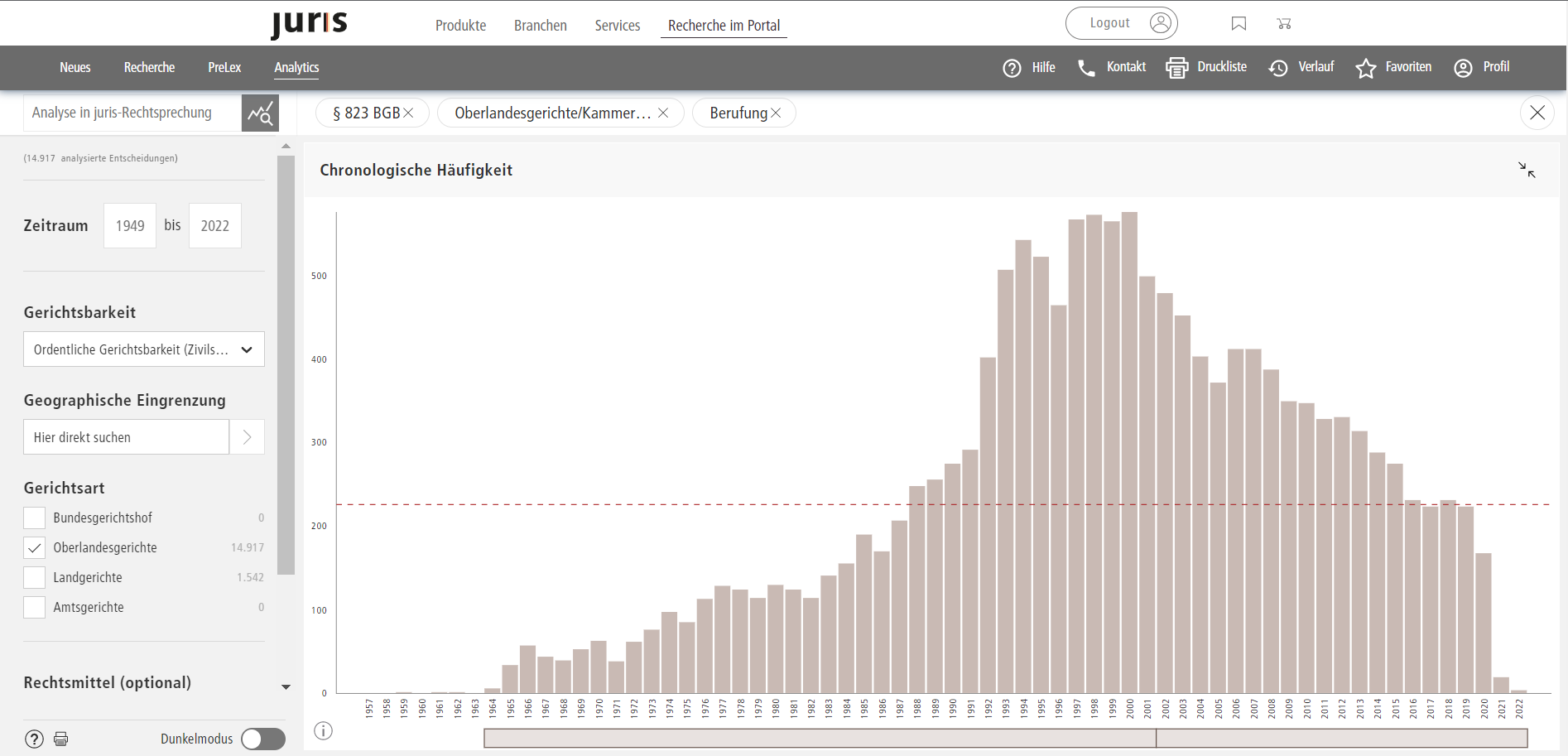This screenshot has height=756, width=1568.
Task: Click the print icon in sidebar footer
Action: pyautogui.click(x=61, y=739)
